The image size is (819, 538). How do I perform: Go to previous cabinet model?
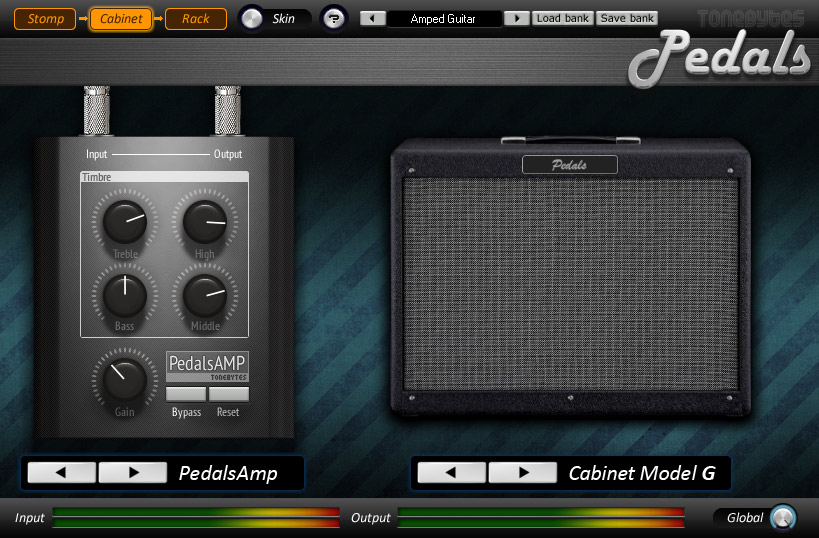pos(451,473)
